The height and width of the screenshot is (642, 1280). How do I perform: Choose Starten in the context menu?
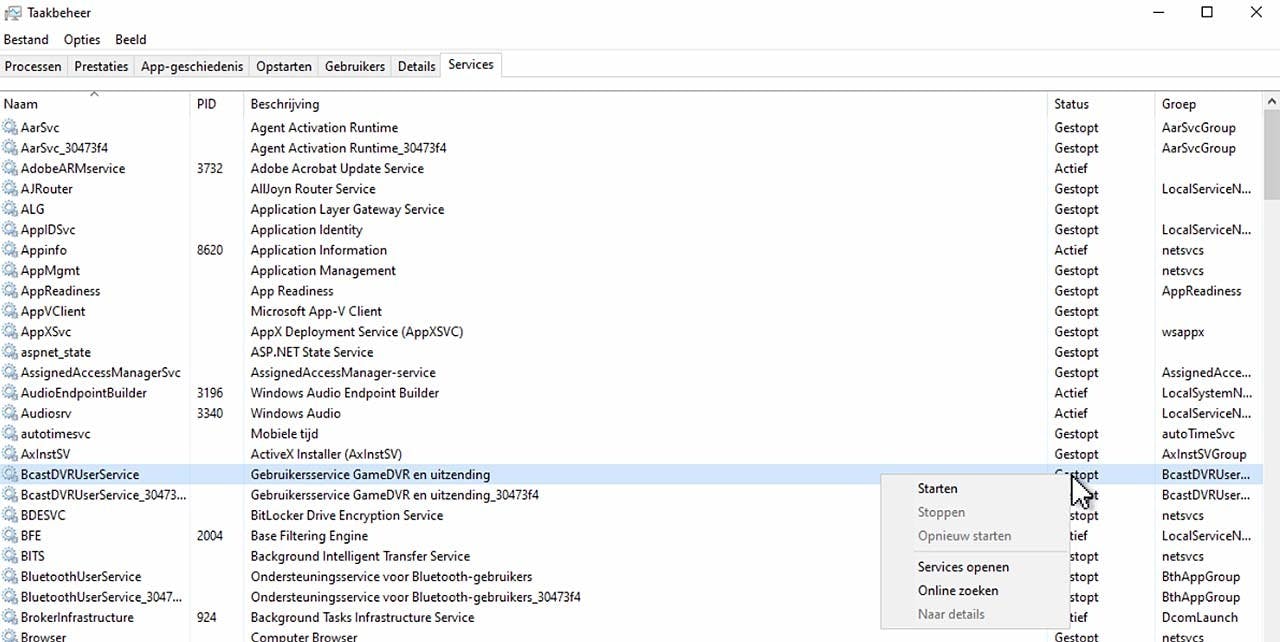pos(937,489)
